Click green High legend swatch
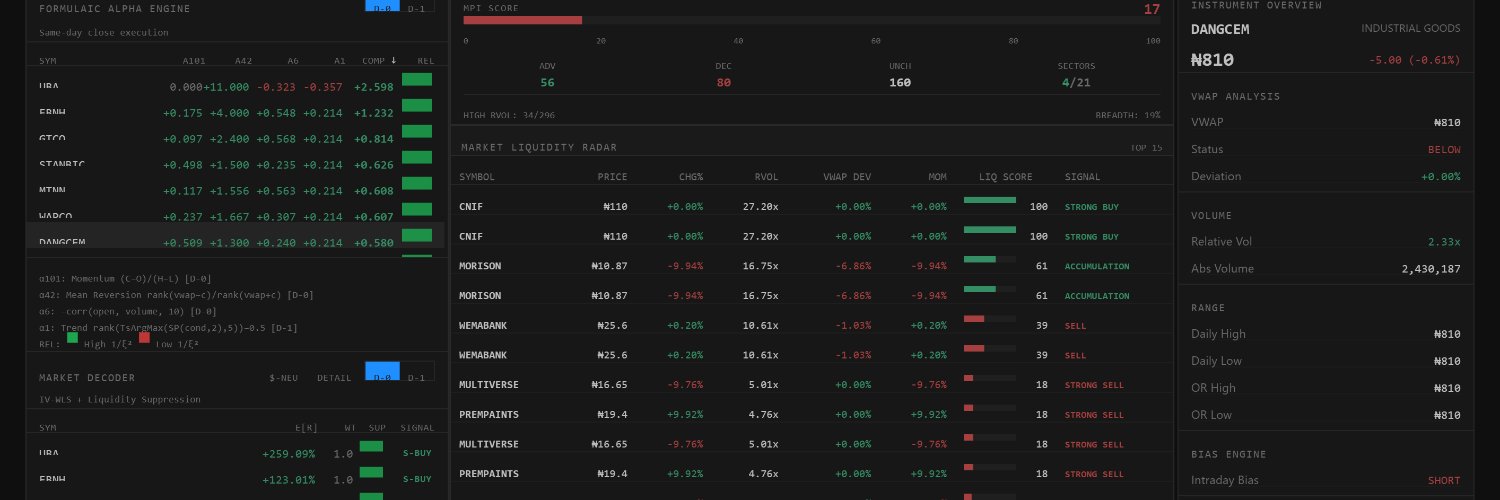The image size is (1500, 500). click(x=72, y=337)
